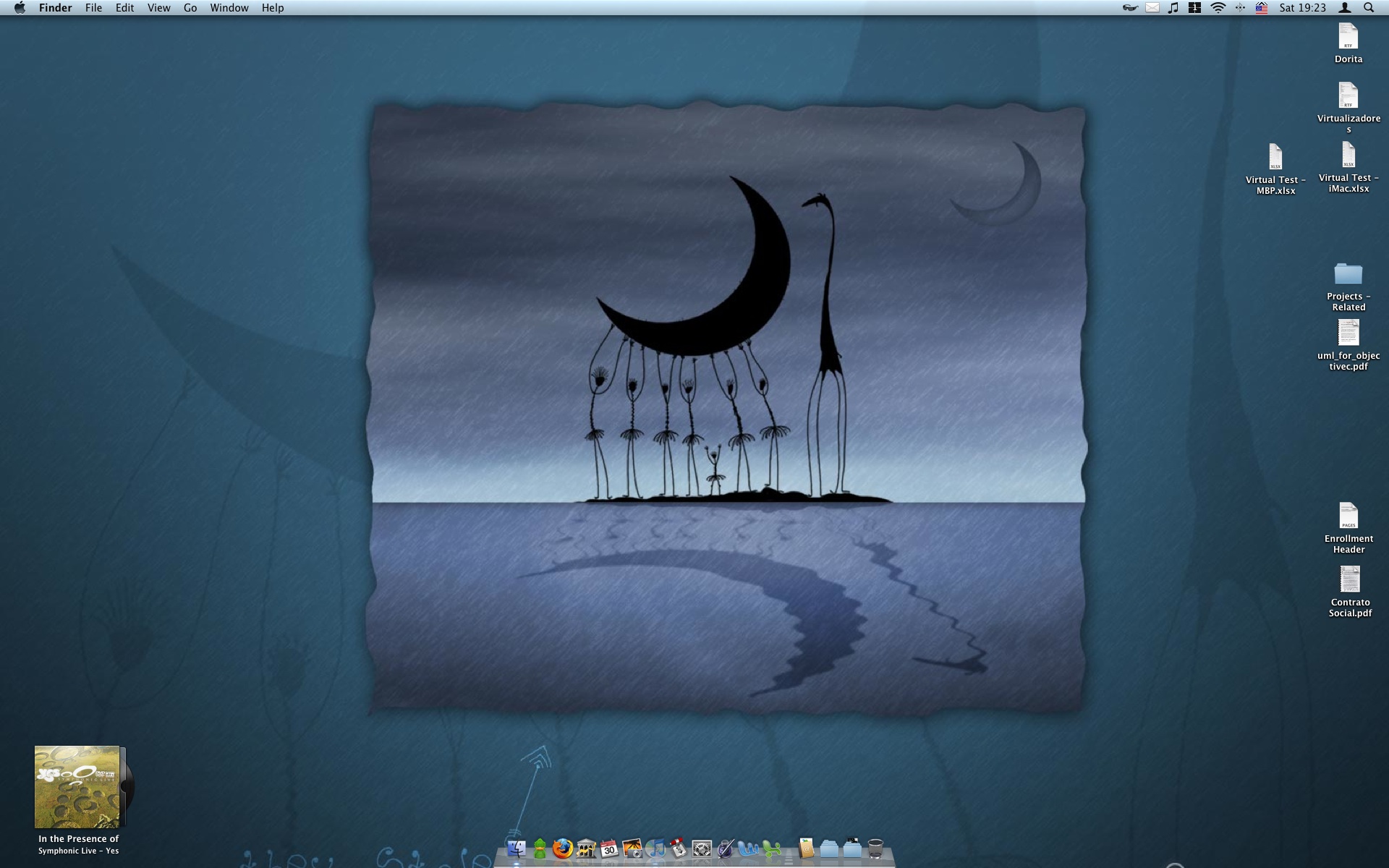Open the Go menu
The width and height of the screenshot is (1389, 868).
pyautogui.click(x=190, y=8)
